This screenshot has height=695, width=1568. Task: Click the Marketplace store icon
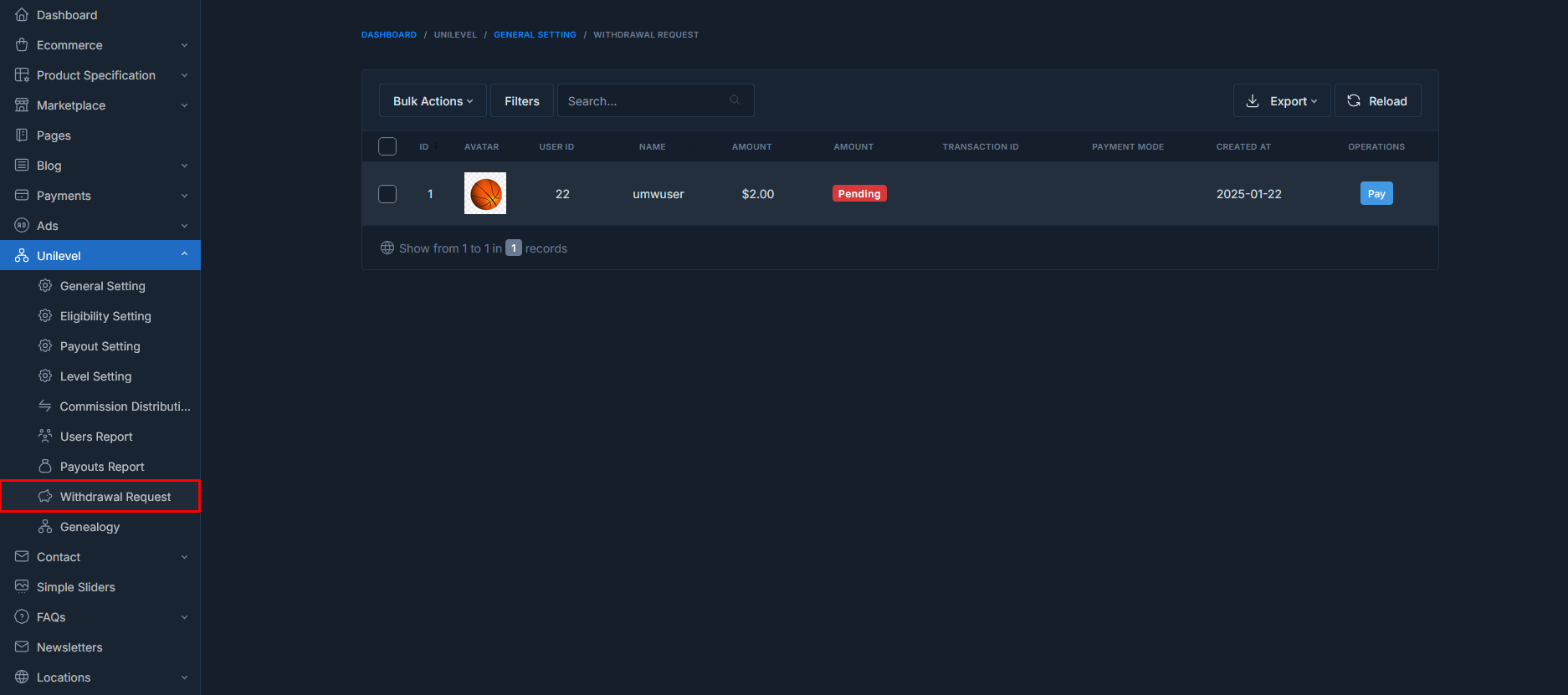click(22, 105)
